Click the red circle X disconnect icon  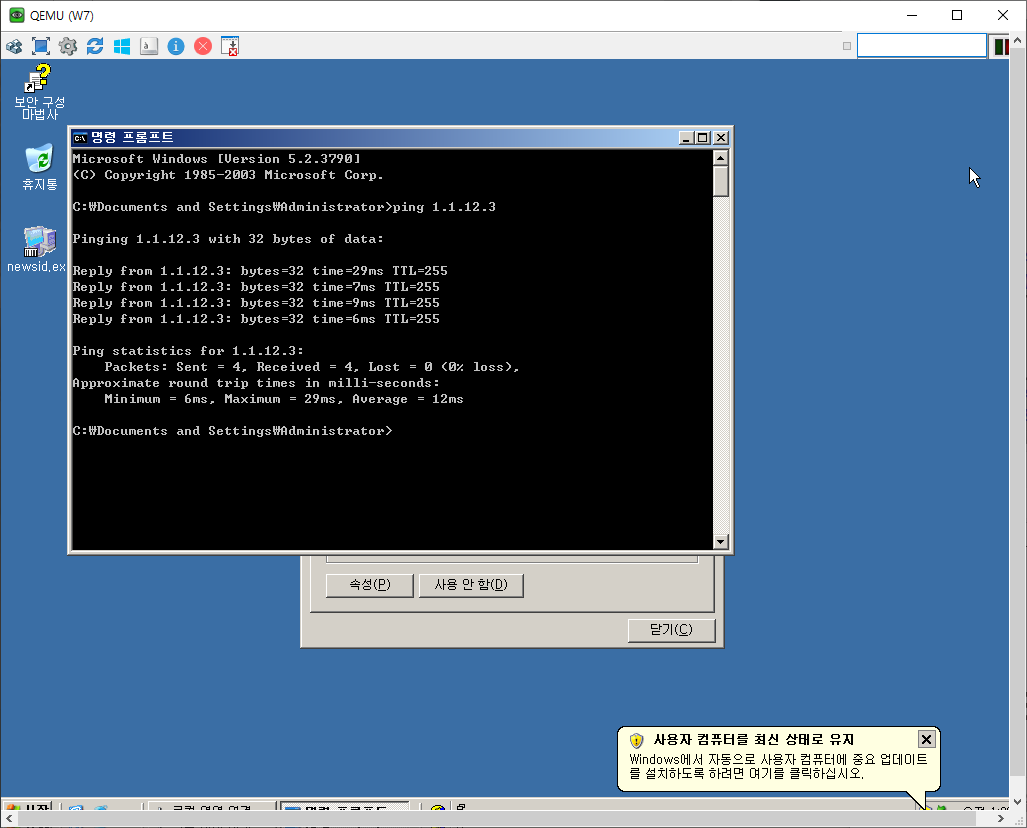(203, 47)
